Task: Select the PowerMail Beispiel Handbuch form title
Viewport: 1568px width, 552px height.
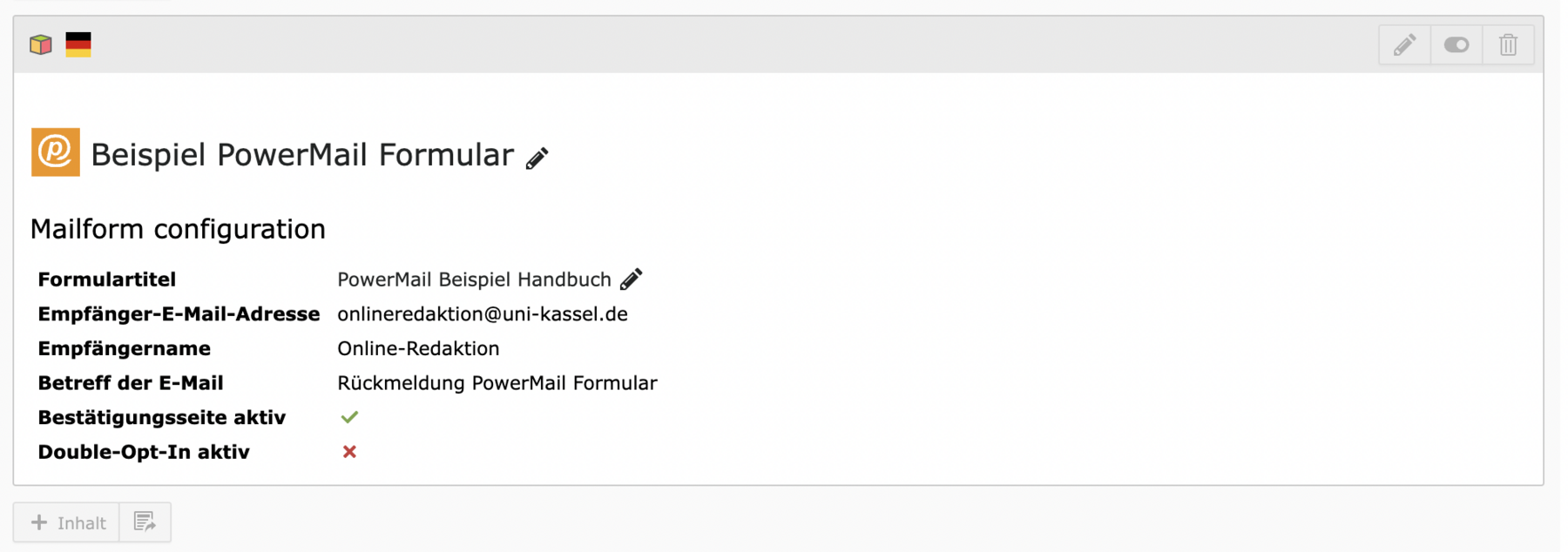Action: point(474,279)
